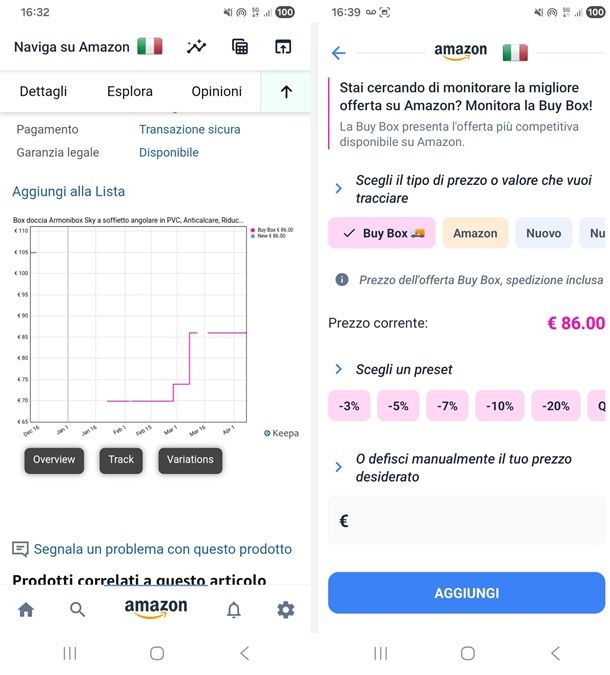Open settings gear icon
The width and height of the screenshot is (610, 675).
tap(286, 609)
